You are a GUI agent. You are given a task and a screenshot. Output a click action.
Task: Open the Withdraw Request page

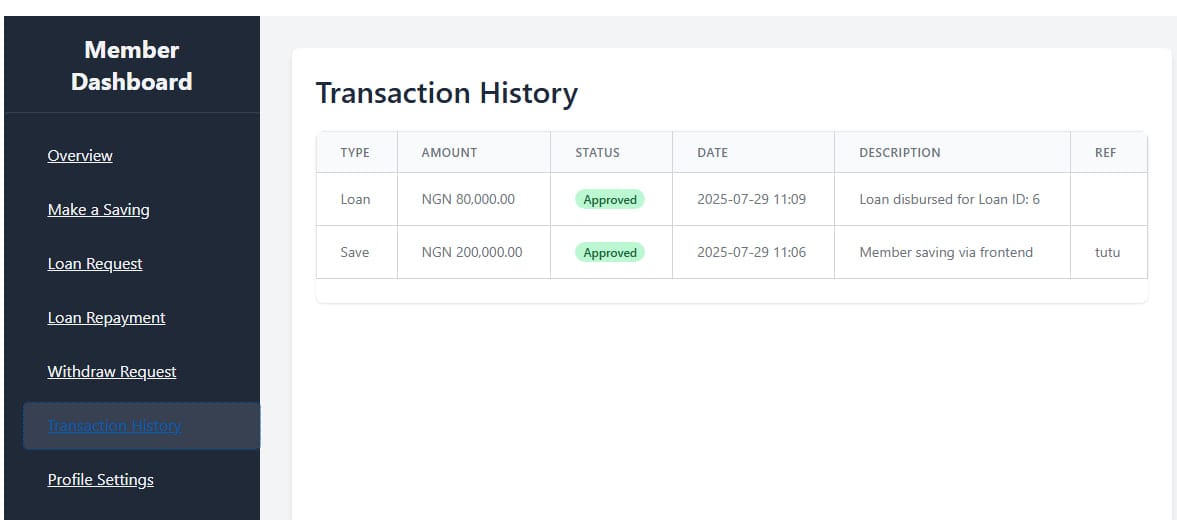tap(112, 372)
